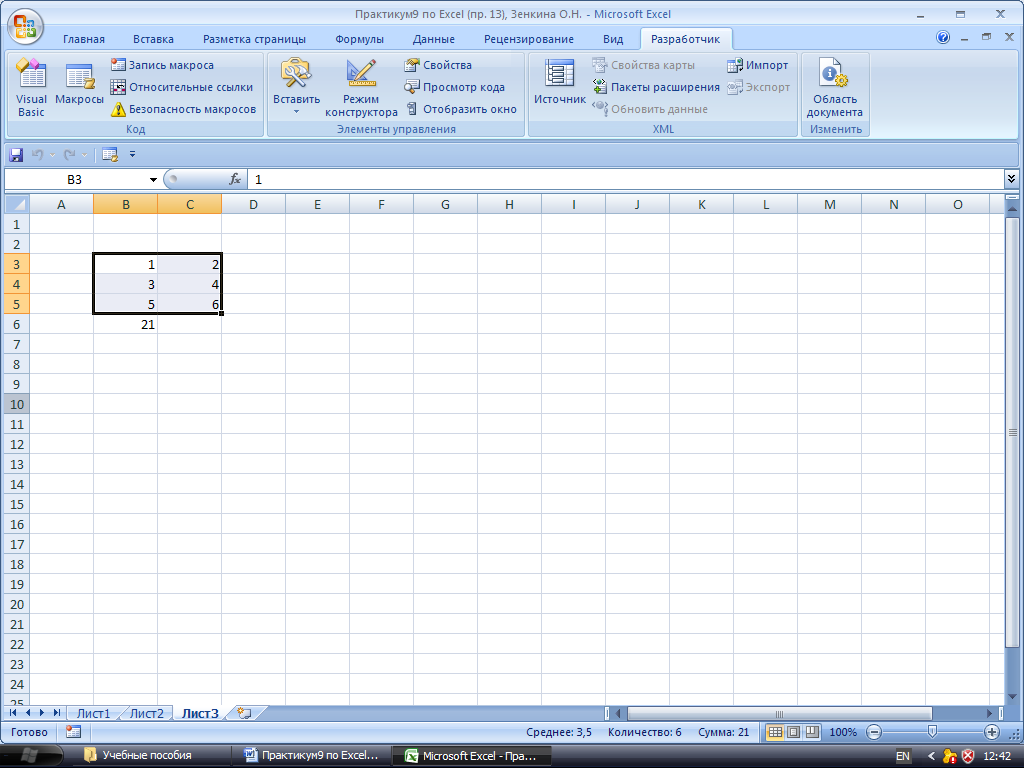Image resolution: width=1024 pixels, height=768 pixels.
Task: Click the zoom slider handle
Action: pos(933,732)
